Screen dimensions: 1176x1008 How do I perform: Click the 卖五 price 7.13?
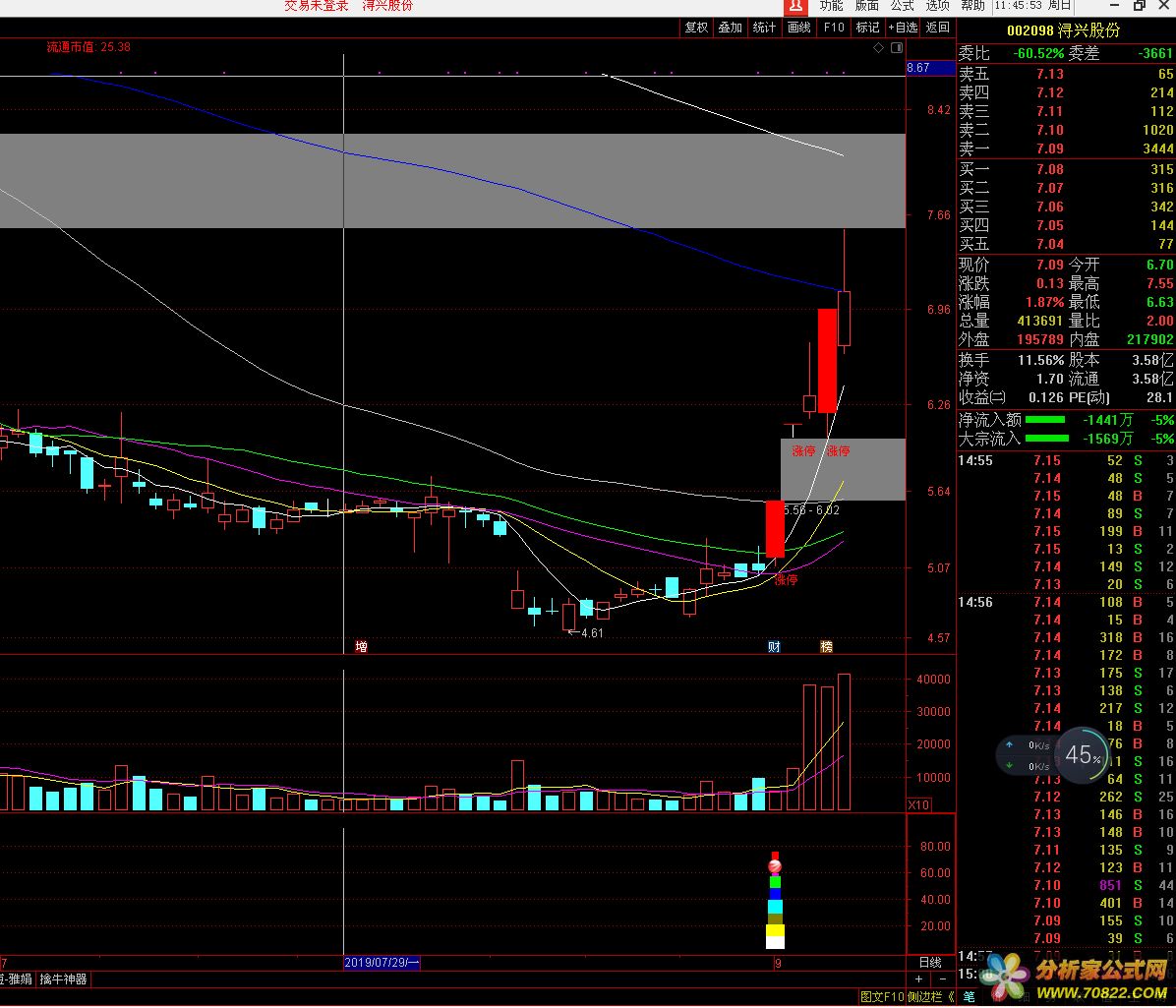click(1050, 75)
